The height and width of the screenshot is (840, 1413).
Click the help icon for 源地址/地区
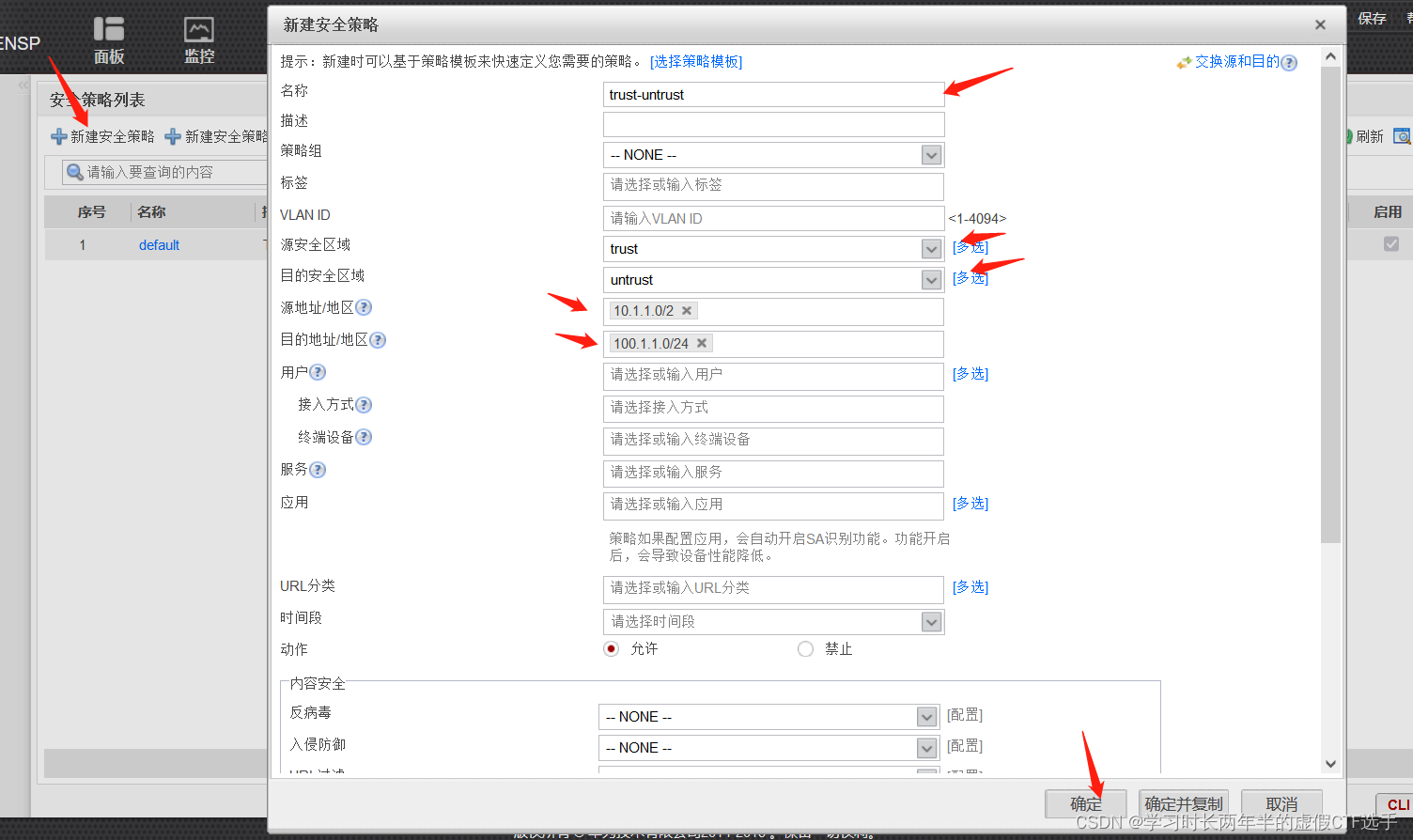364,307
